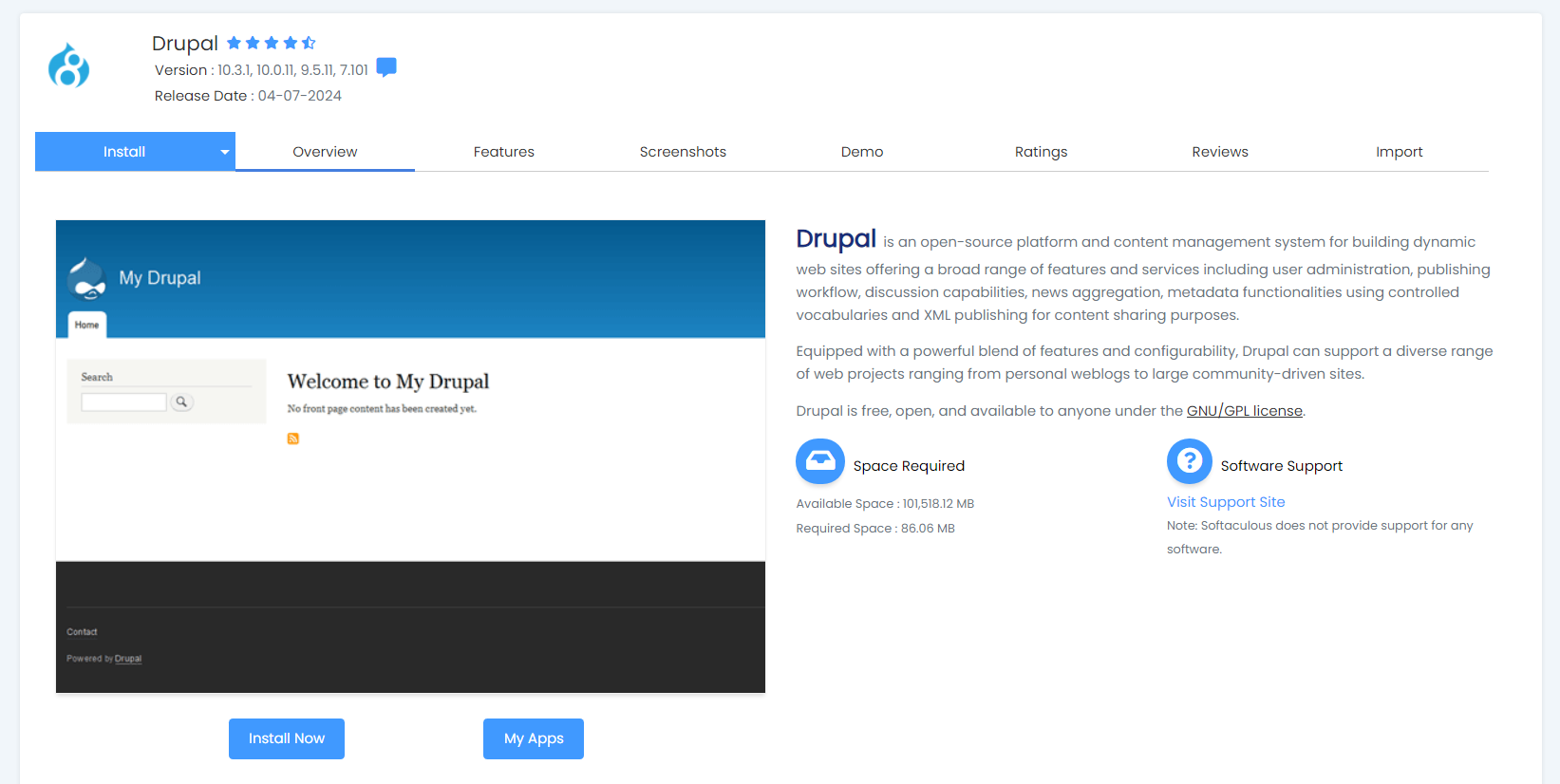Click the Space Required inbox icon
Viewport: 1560px width, 784px height.
[820, 461]
